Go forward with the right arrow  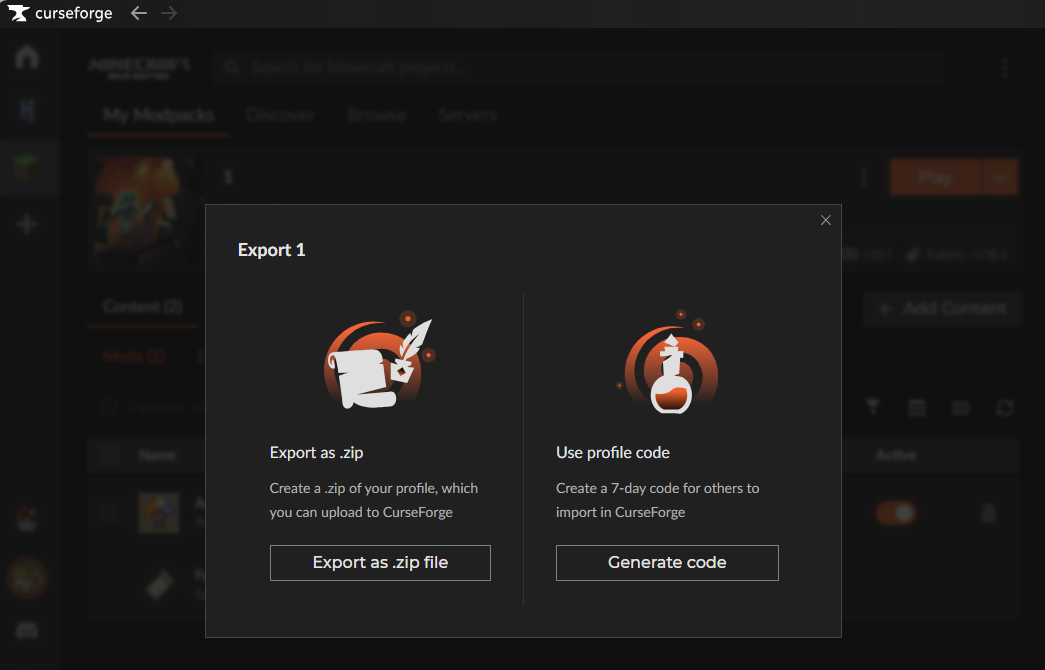(169, 13)
